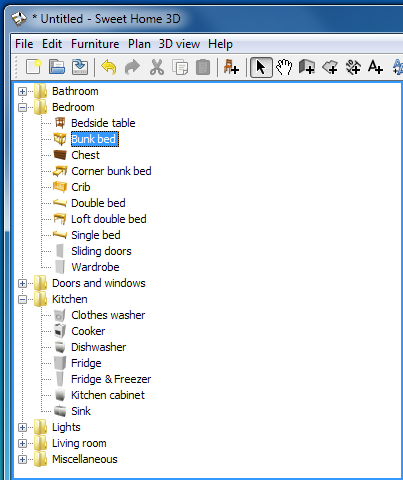Click the Sink catalog icon
This screenshot has height=480, width=403.
[60, 411]
